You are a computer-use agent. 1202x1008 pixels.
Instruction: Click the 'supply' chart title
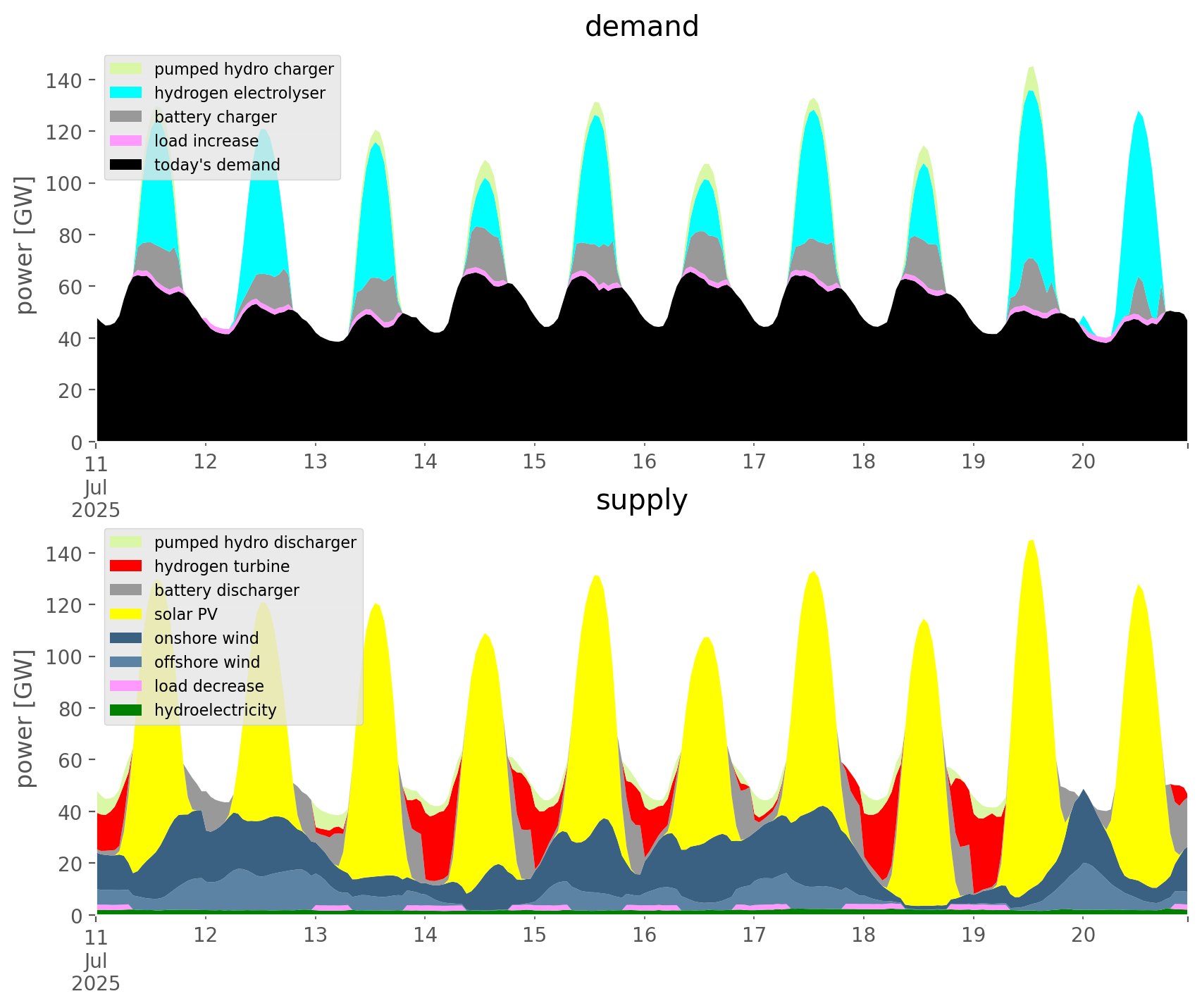[641, 500]
